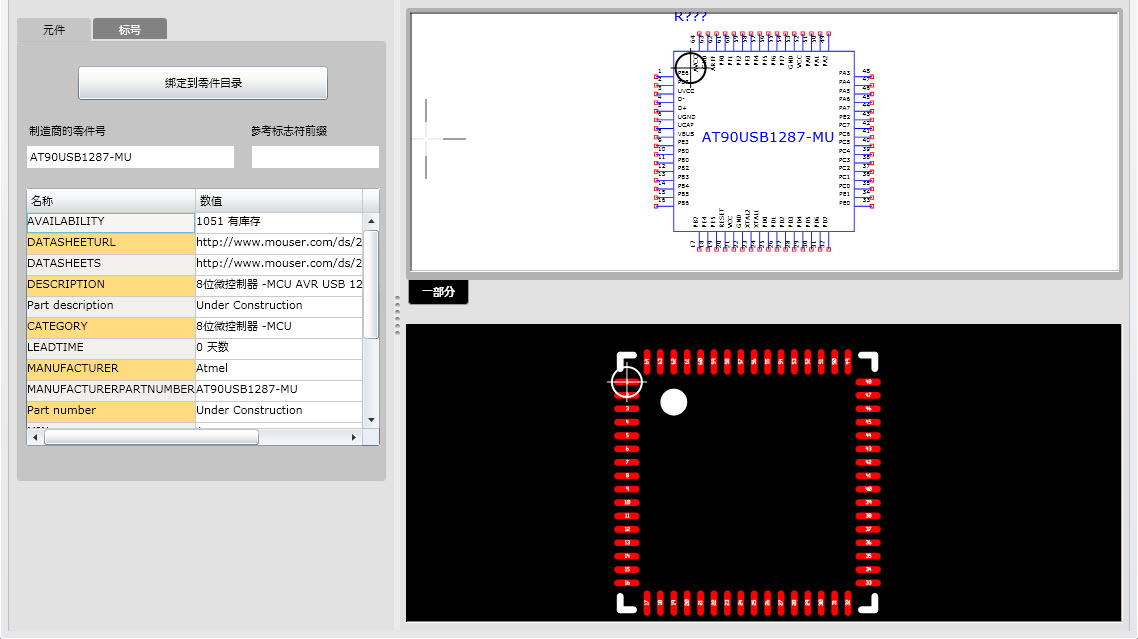This screenshot has width=1138, height=639.
Task: Click the DATASHEETURL mouser.com link value
Action: pos(279,243)
